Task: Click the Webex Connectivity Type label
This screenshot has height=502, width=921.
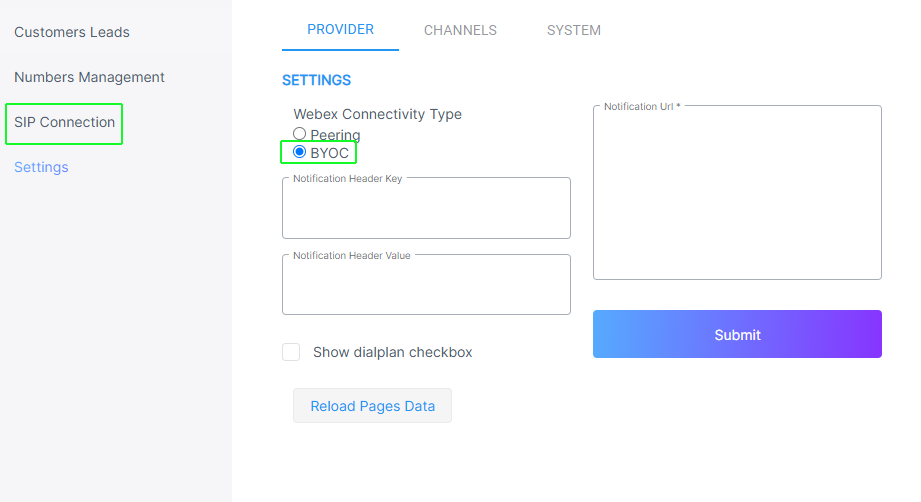Action: (x=378, y=114)
